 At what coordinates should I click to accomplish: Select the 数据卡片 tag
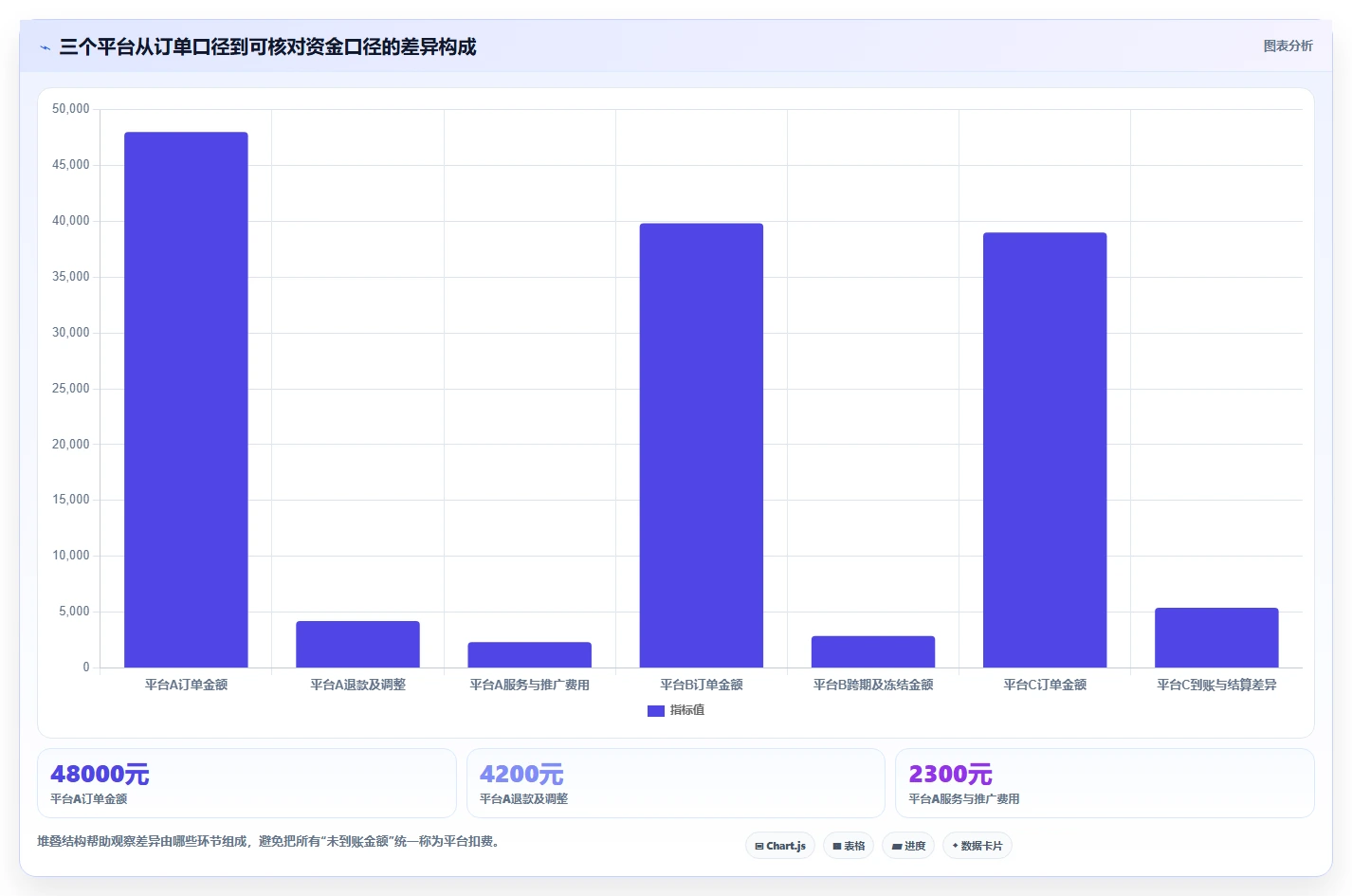977,846
